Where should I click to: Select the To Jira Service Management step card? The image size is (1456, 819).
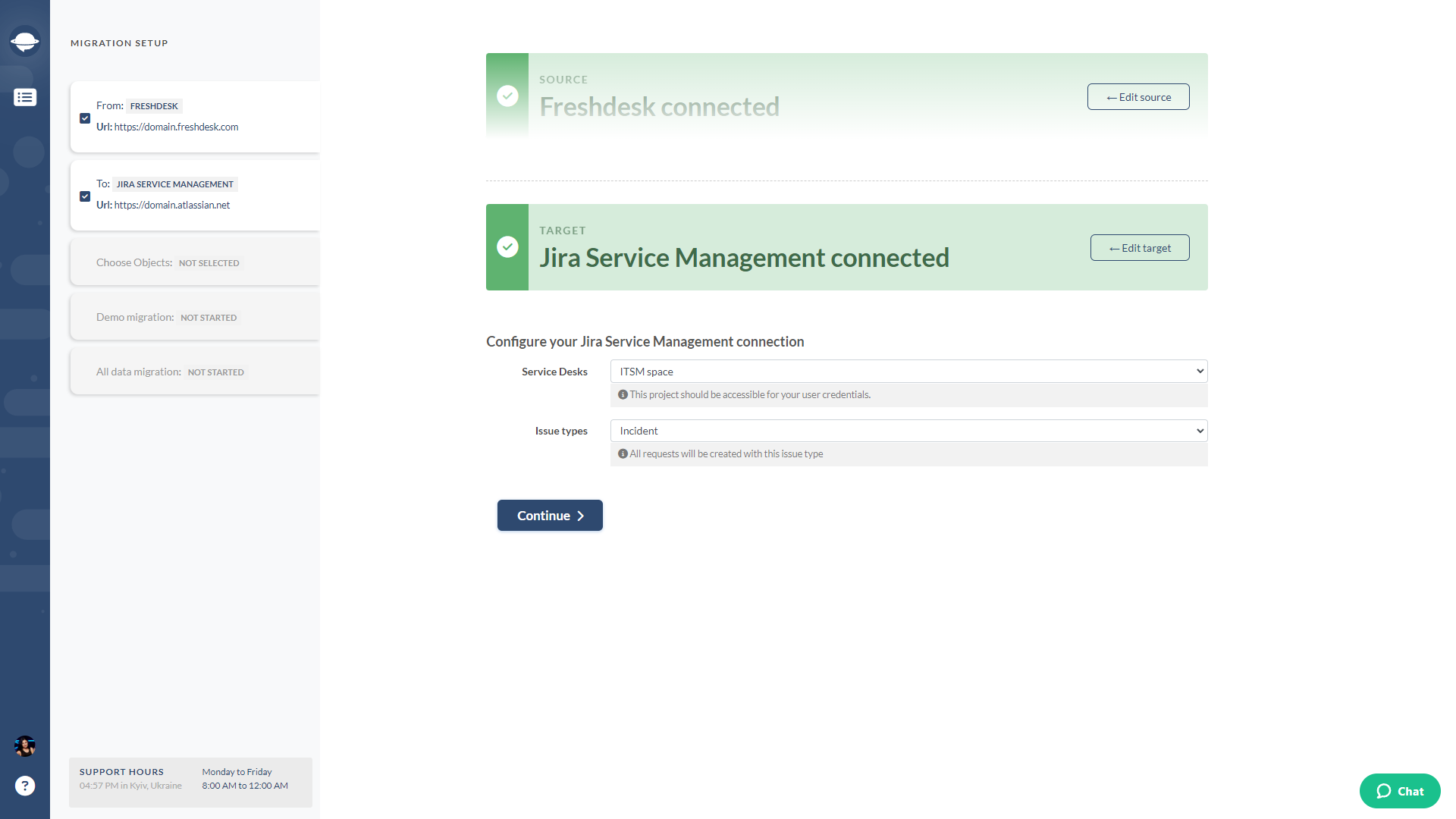(x=195, y=195)
